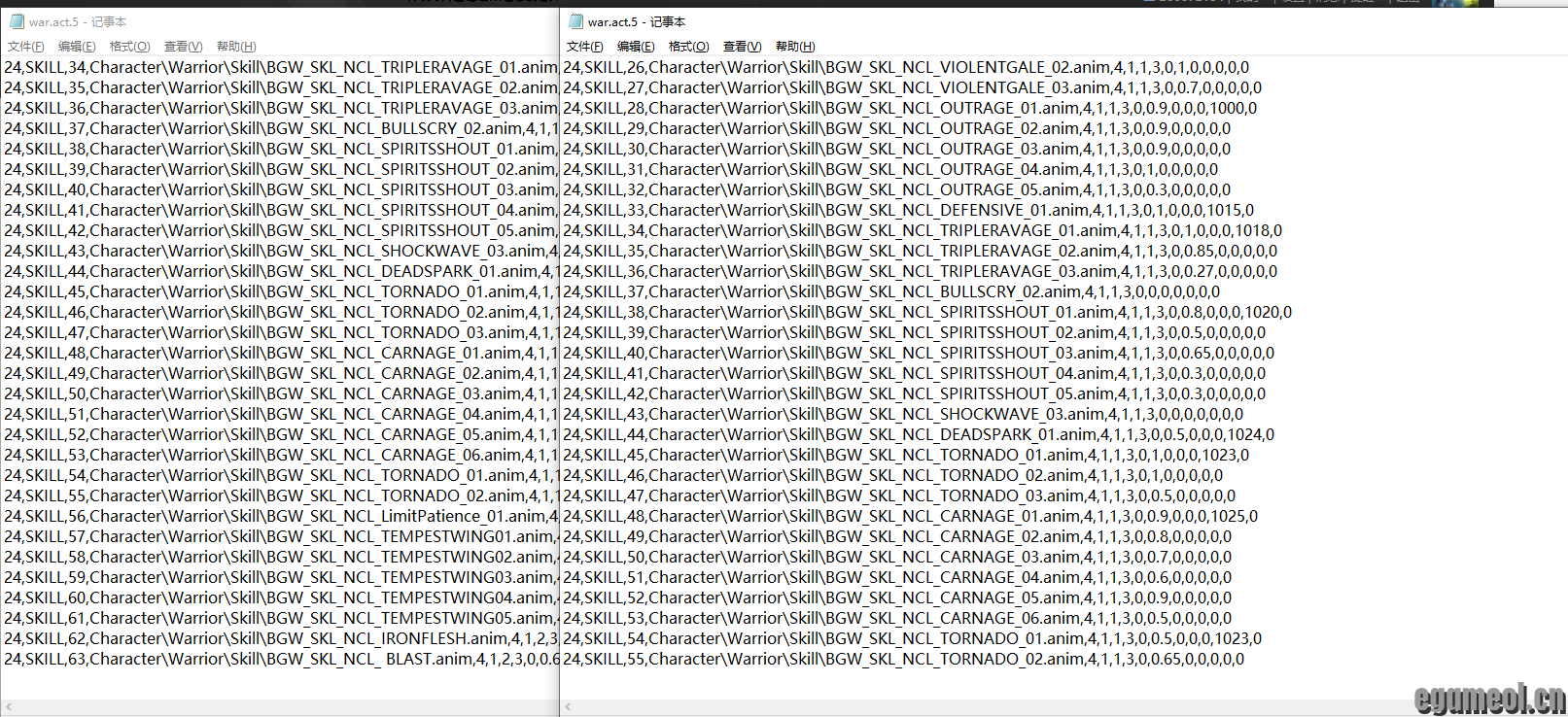Open 查看(V) menu in right Notepad
The image size is (1568, 717).
click(x=742, y=47)
